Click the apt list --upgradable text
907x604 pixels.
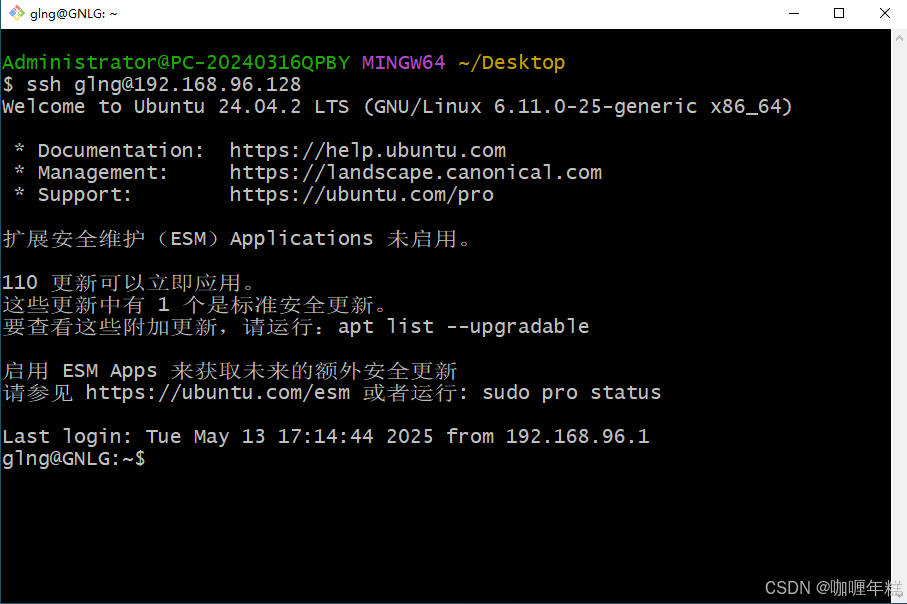coord(463,327)
